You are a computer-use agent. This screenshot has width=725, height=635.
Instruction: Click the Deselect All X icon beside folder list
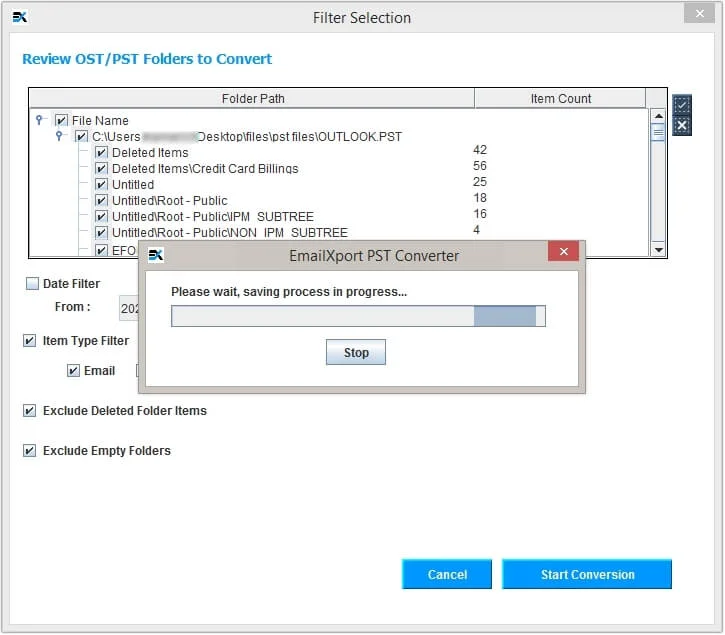point(682,125)
